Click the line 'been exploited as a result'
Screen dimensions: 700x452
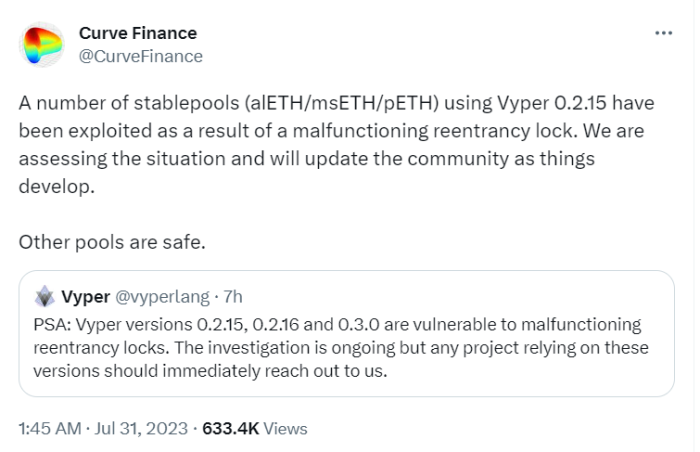pyautogui.click(x=332, y=131)
